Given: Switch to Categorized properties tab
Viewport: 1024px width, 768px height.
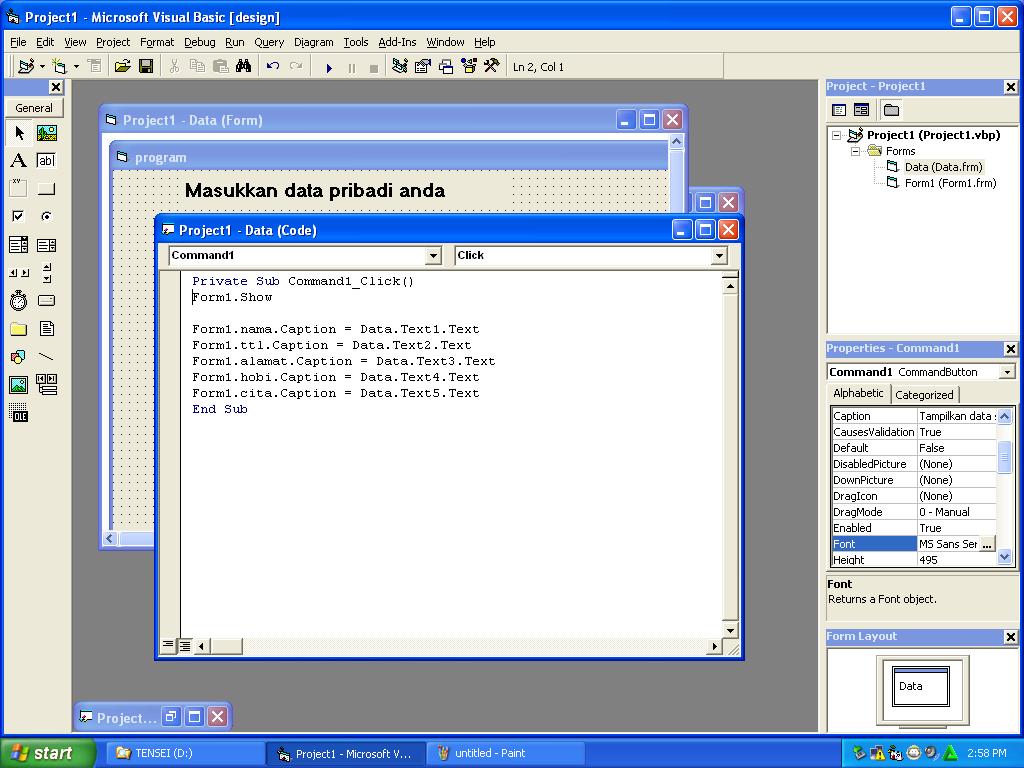Looking at the screenshot, I should coord(923,394).
